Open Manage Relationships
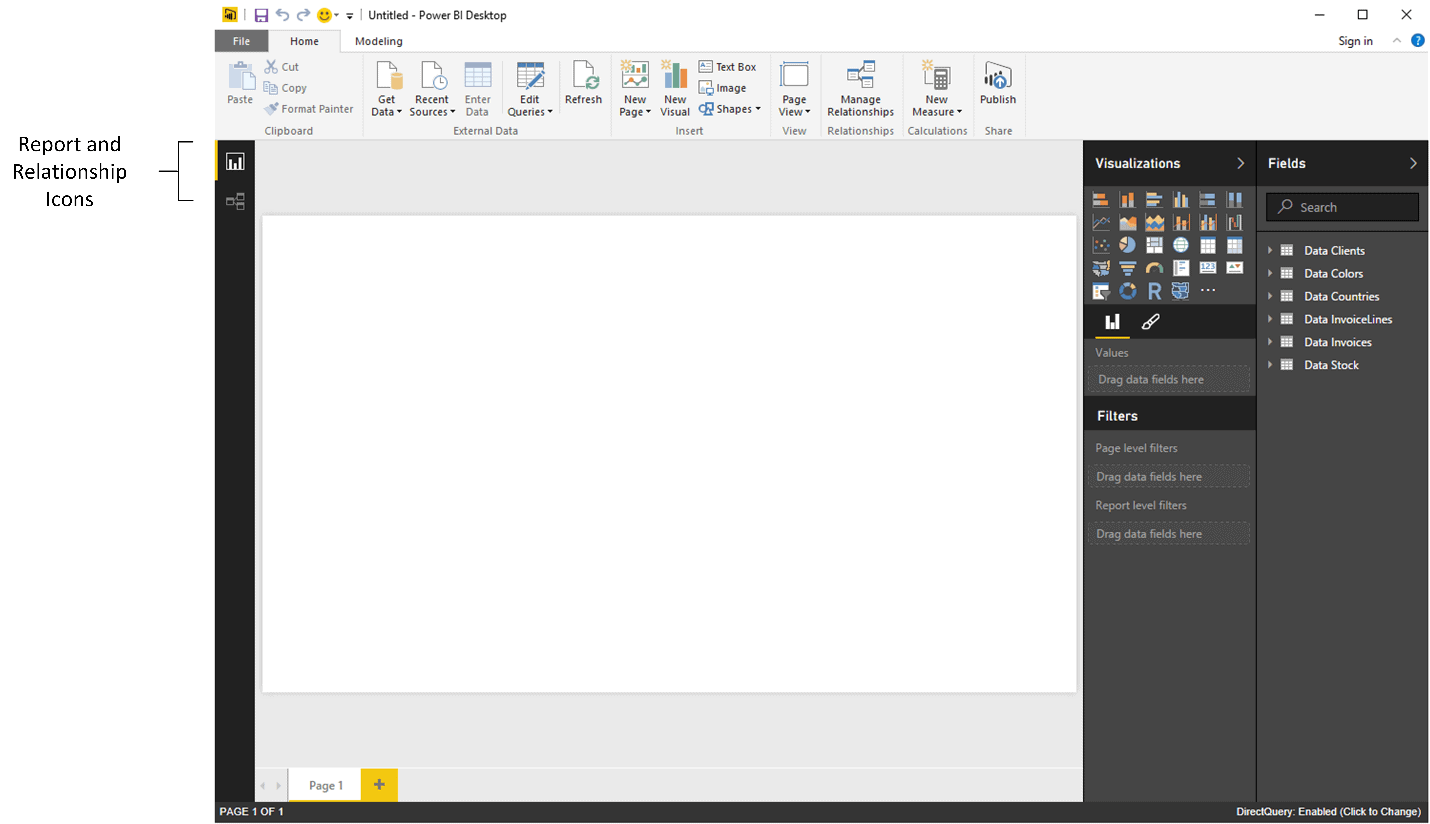Screen dimensions: 1430x824 (860, 89)
